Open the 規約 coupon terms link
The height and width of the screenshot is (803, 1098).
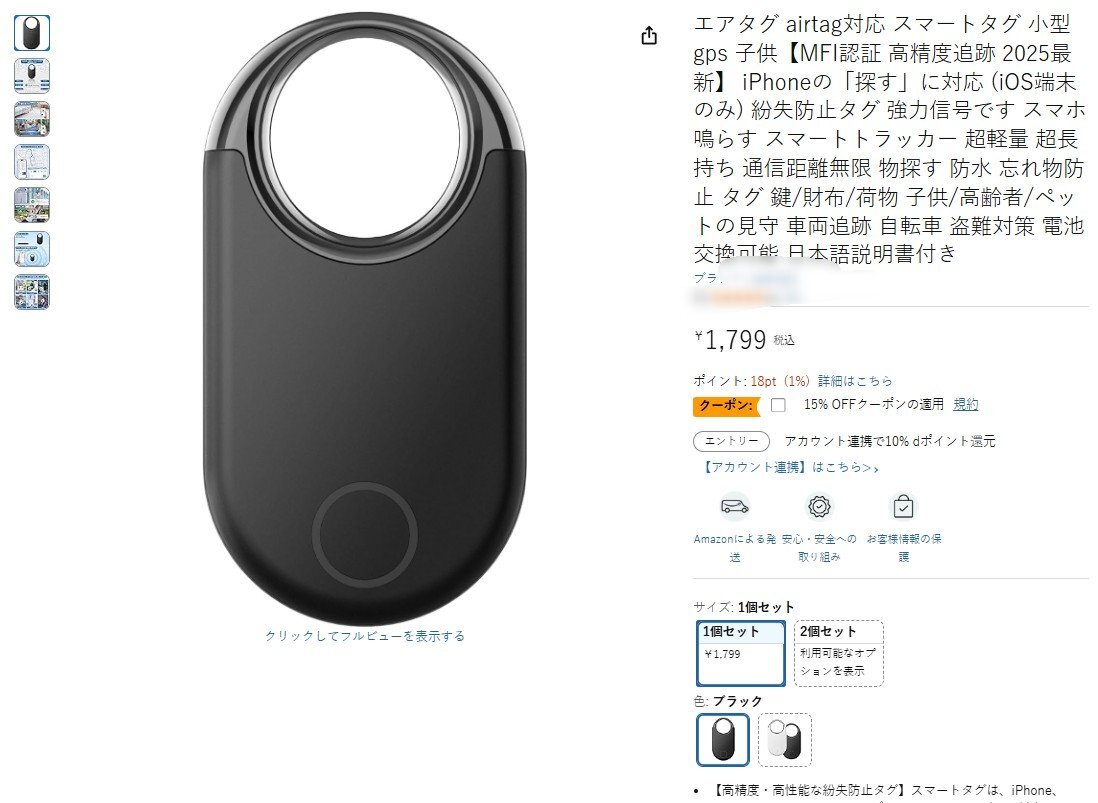[966, 404]
